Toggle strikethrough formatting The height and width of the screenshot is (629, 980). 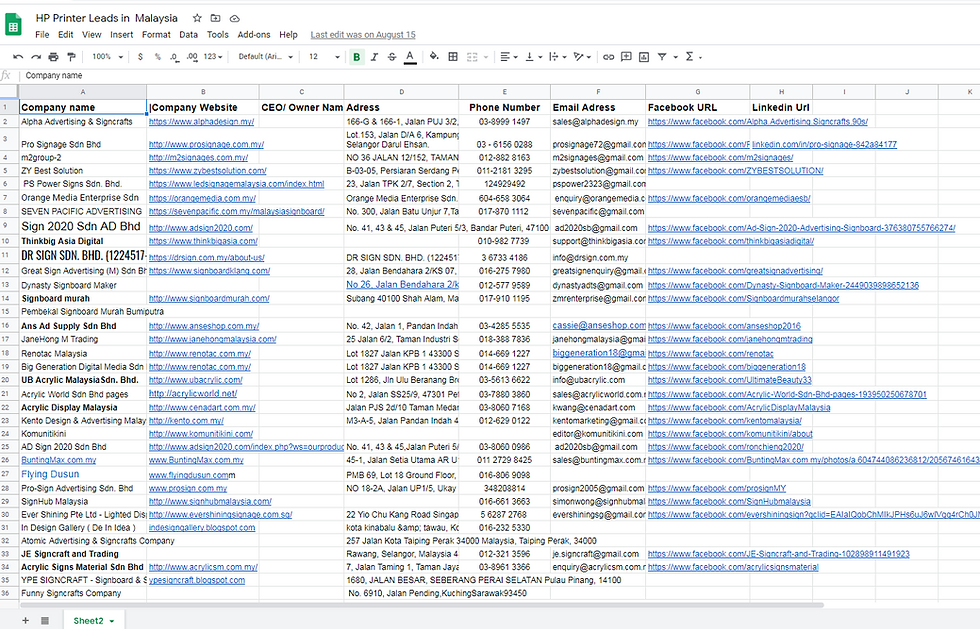click(391, 57)
